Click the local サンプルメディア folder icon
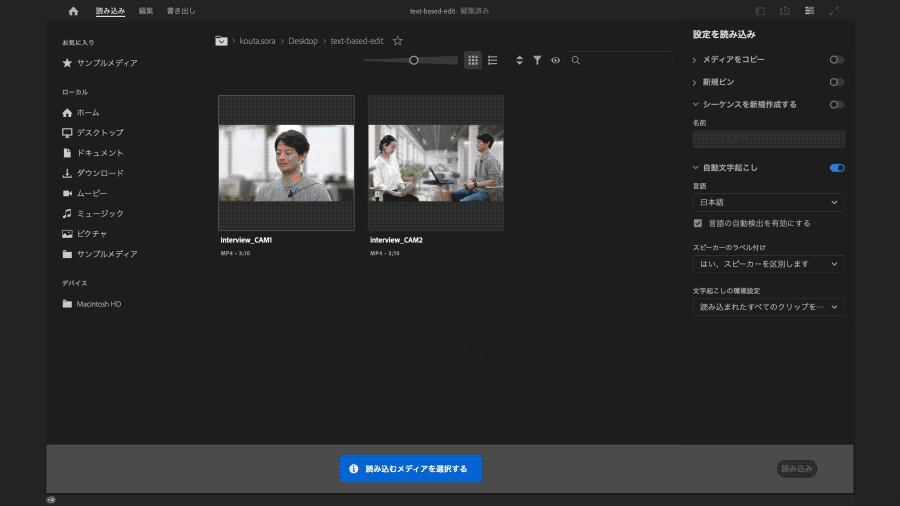The image size is (900, 506). [x=67, y=254]
